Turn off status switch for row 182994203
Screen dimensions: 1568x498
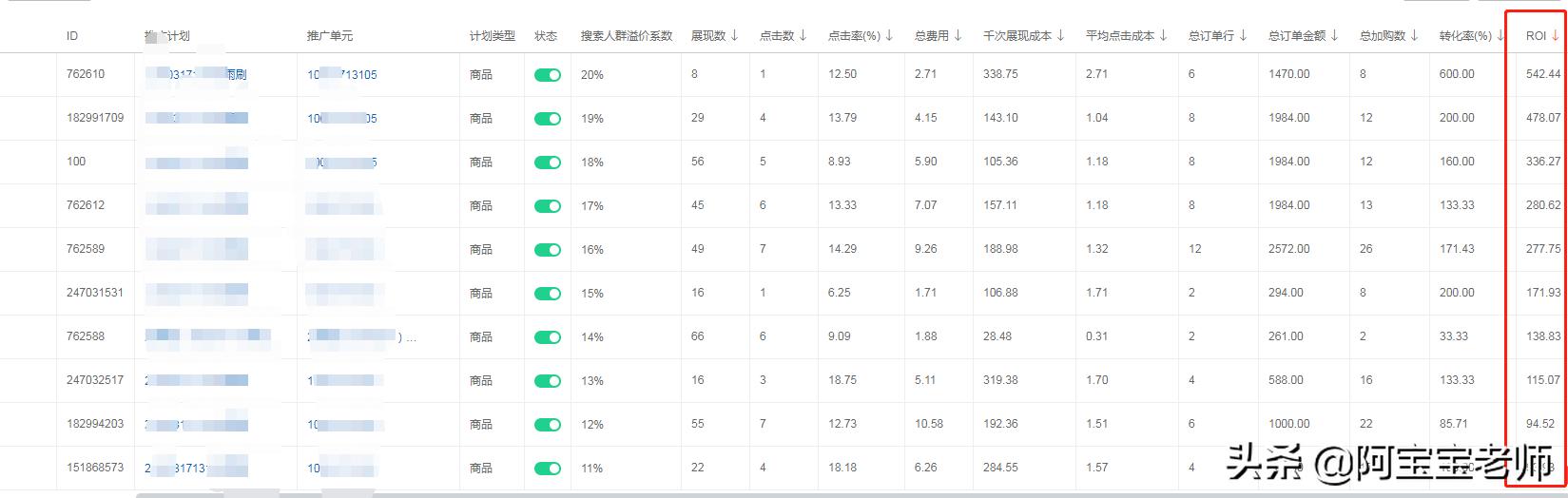click(548, 425)
